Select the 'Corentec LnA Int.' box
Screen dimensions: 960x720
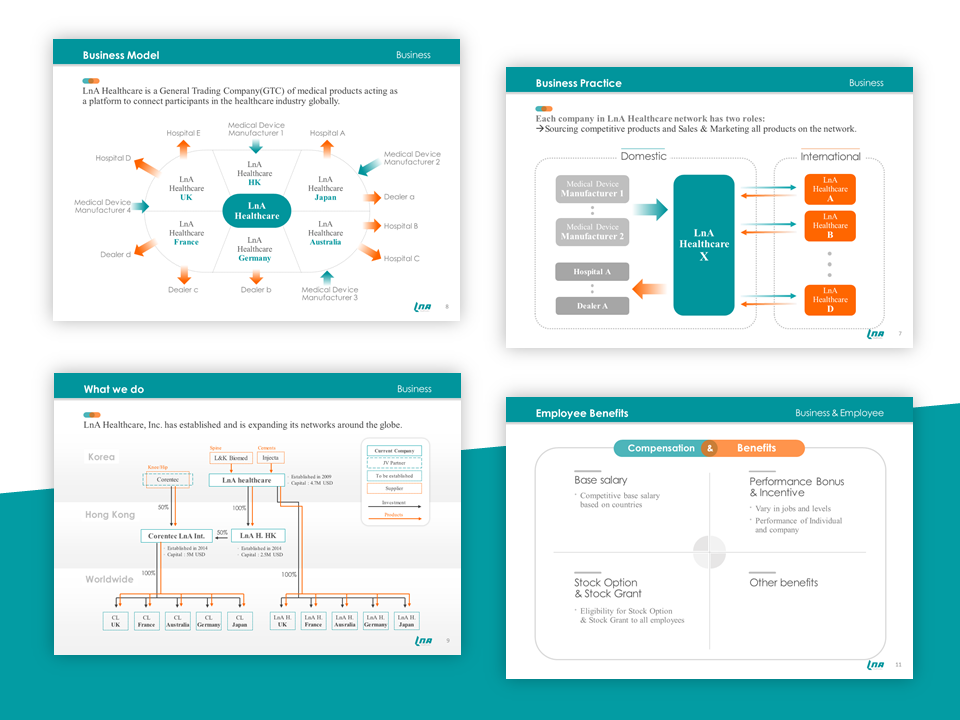[176, 536]
